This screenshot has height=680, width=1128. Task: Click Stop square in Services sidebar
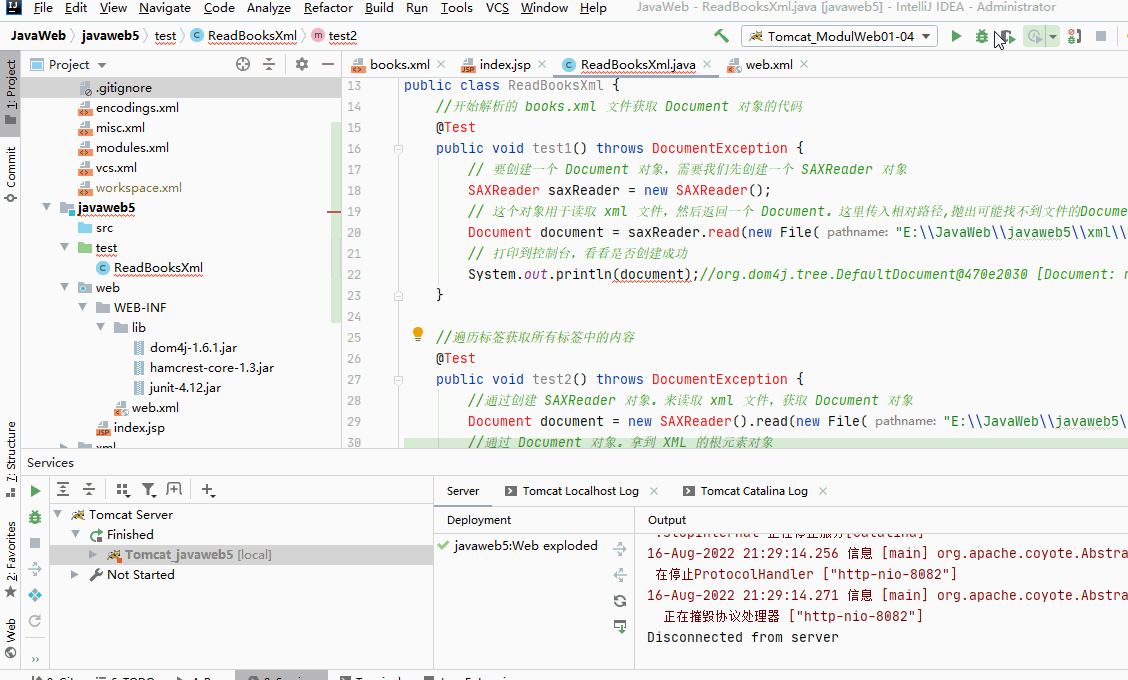tap(35, 543)
